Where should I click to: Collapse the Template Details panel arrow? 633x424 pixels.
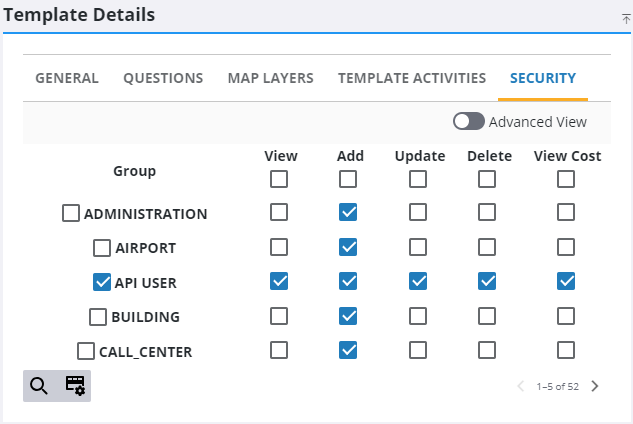tap(626, 19)
